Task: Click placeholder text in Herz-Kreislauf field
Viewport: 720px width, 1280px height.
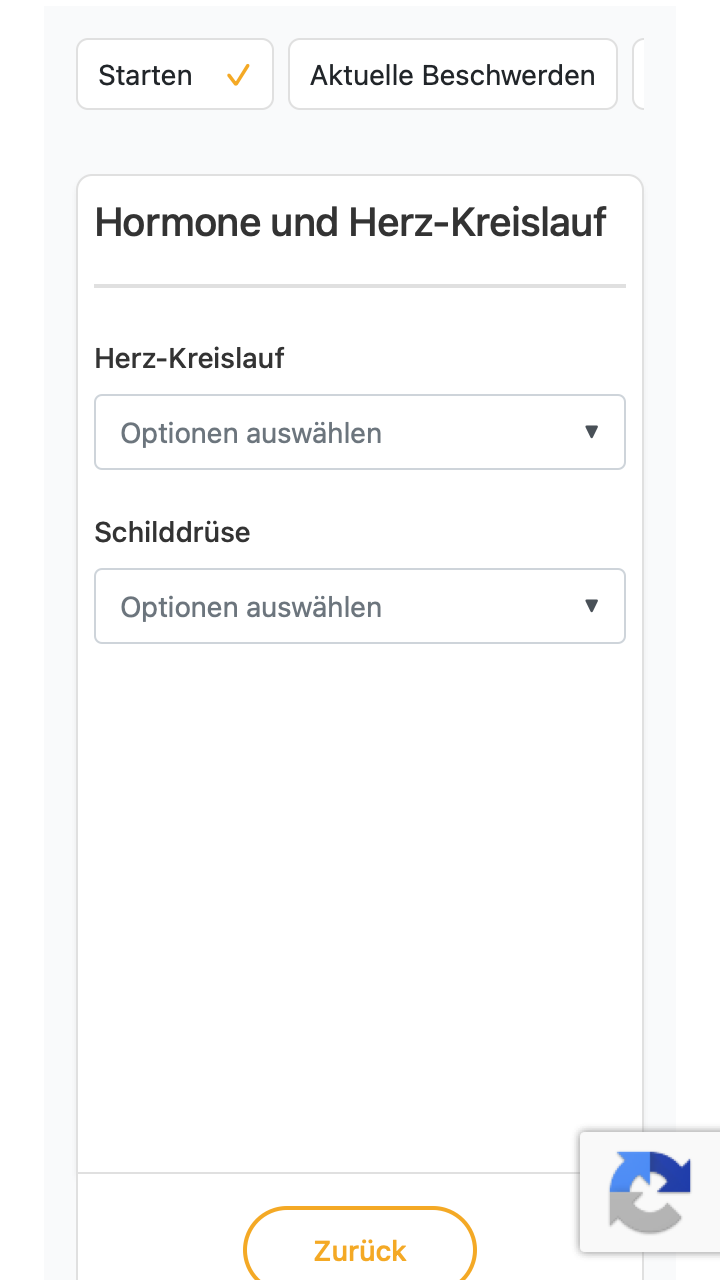Action: tap(251, 433)
